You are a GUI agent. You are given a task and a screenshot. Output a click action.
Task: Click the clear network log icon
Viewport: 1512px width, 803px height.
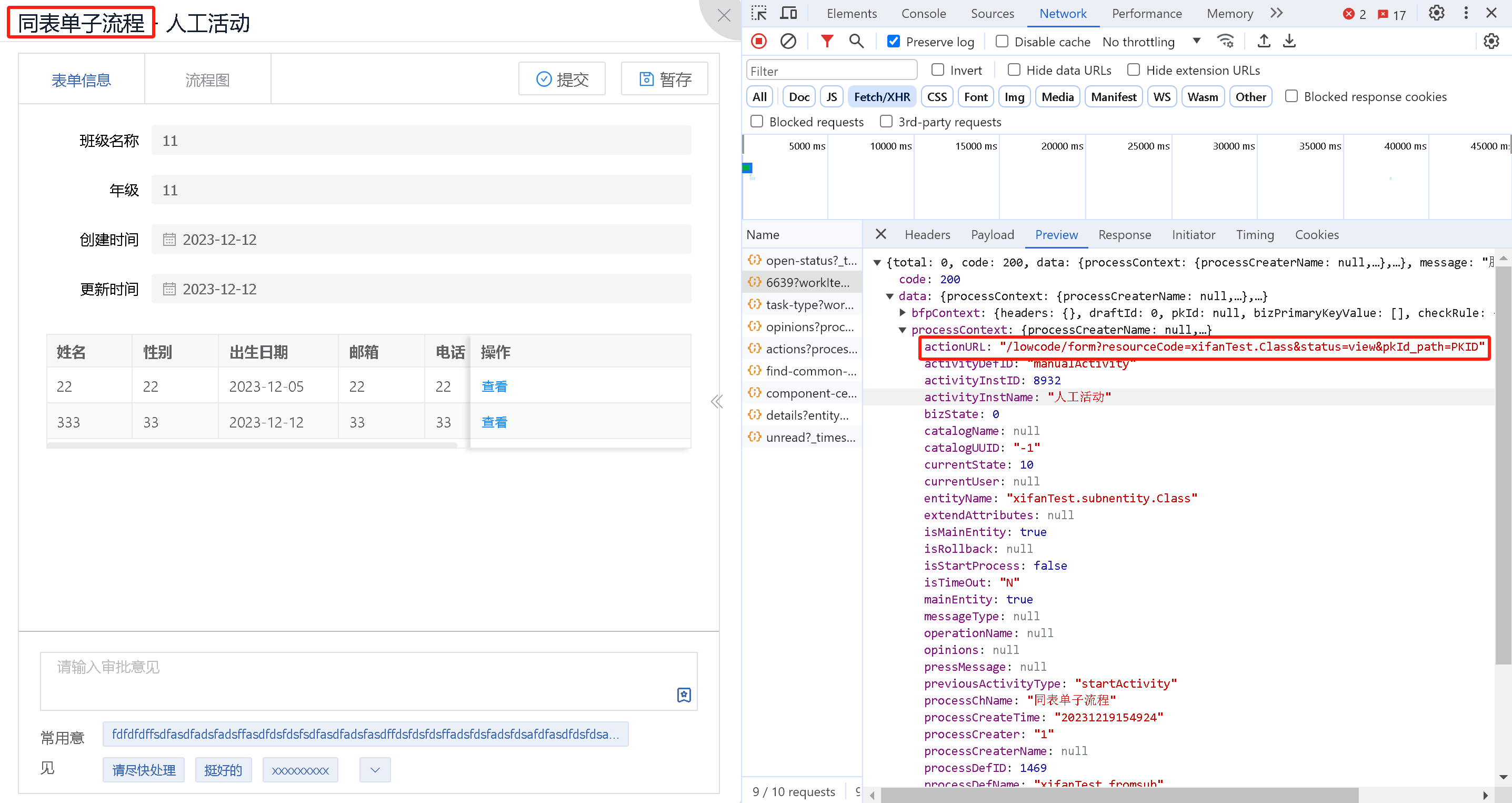[x=788, y=41]
